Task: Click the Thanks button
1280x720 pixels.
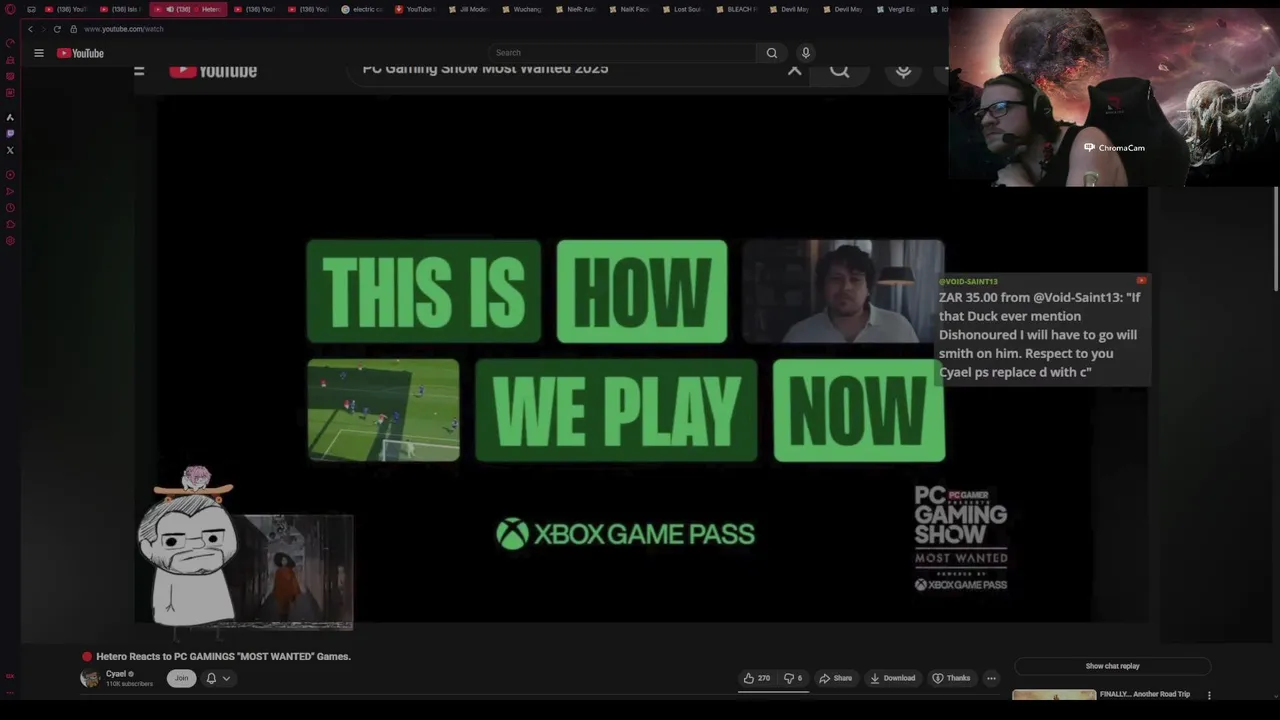Action: [x=951, y=678]
